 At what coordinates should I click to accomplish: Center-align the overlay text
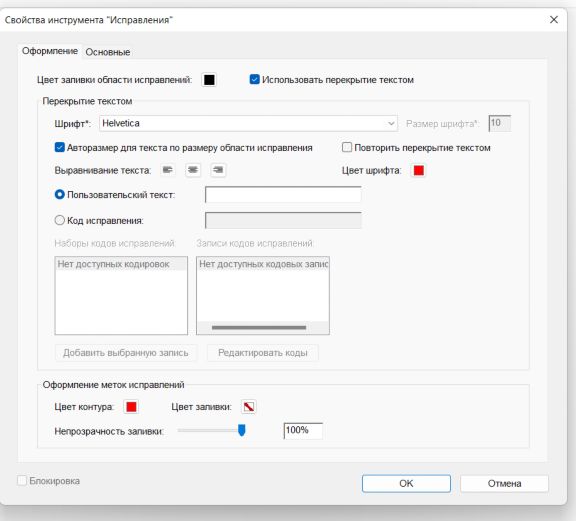[193, 170]
